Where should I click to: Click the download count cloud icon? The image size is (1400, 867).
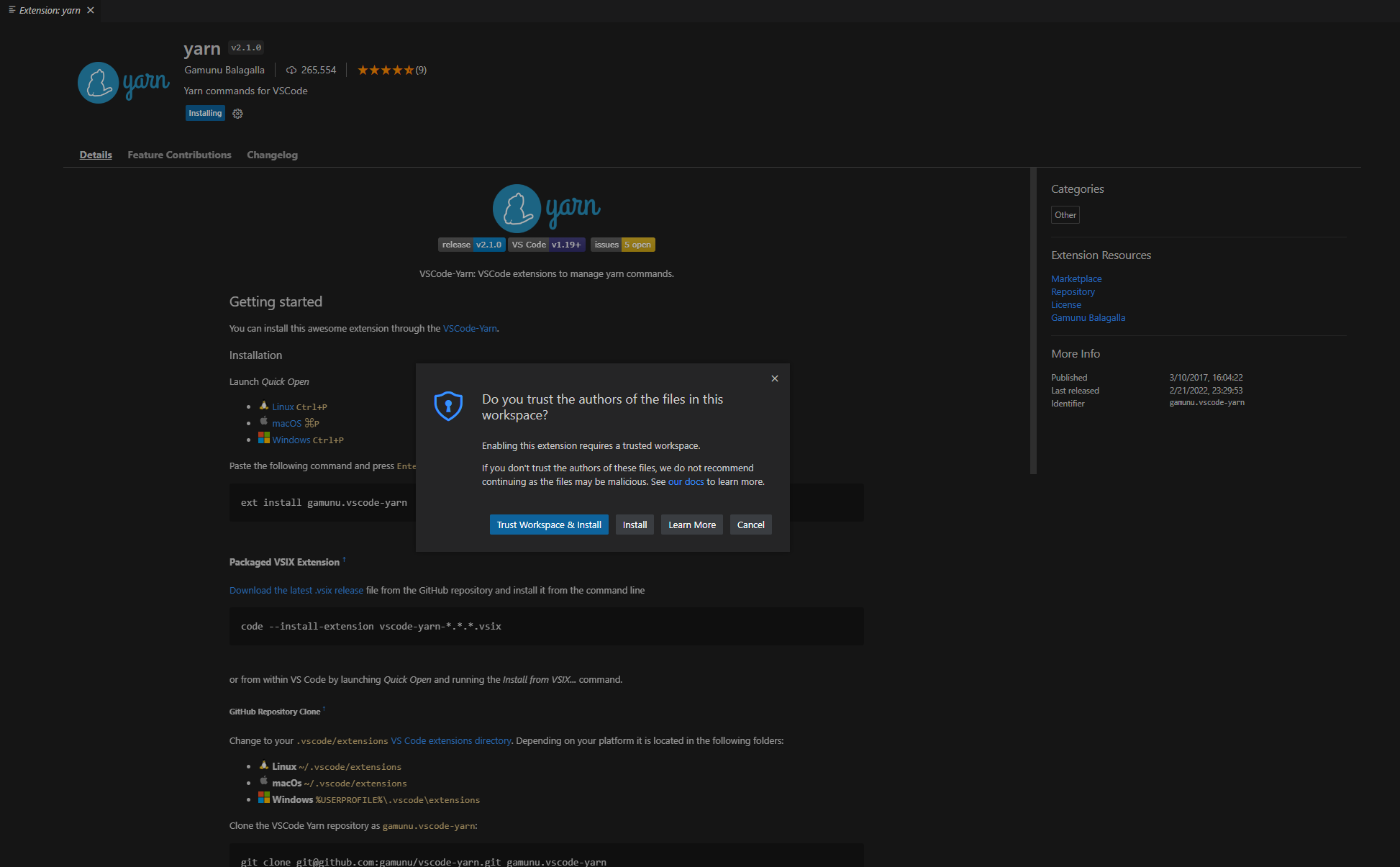(x=291, y=70)
